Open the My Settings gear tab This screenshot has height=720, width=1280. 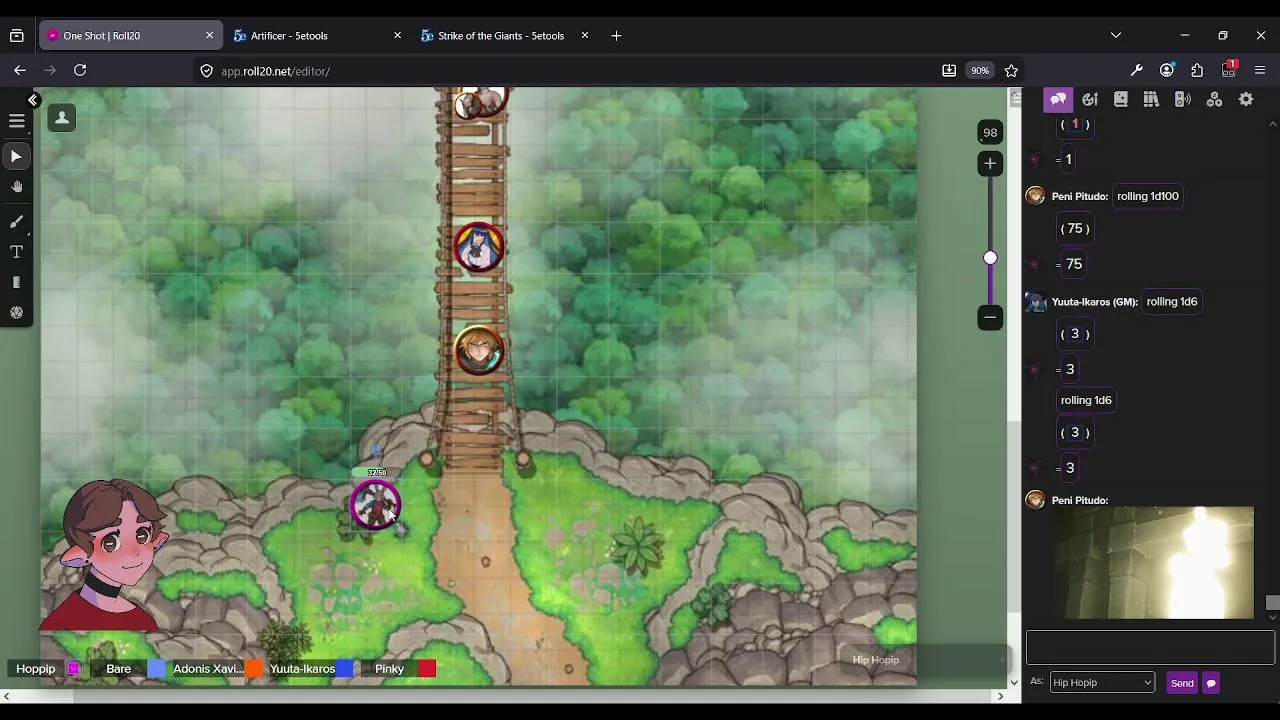[x=1246, y=99]
